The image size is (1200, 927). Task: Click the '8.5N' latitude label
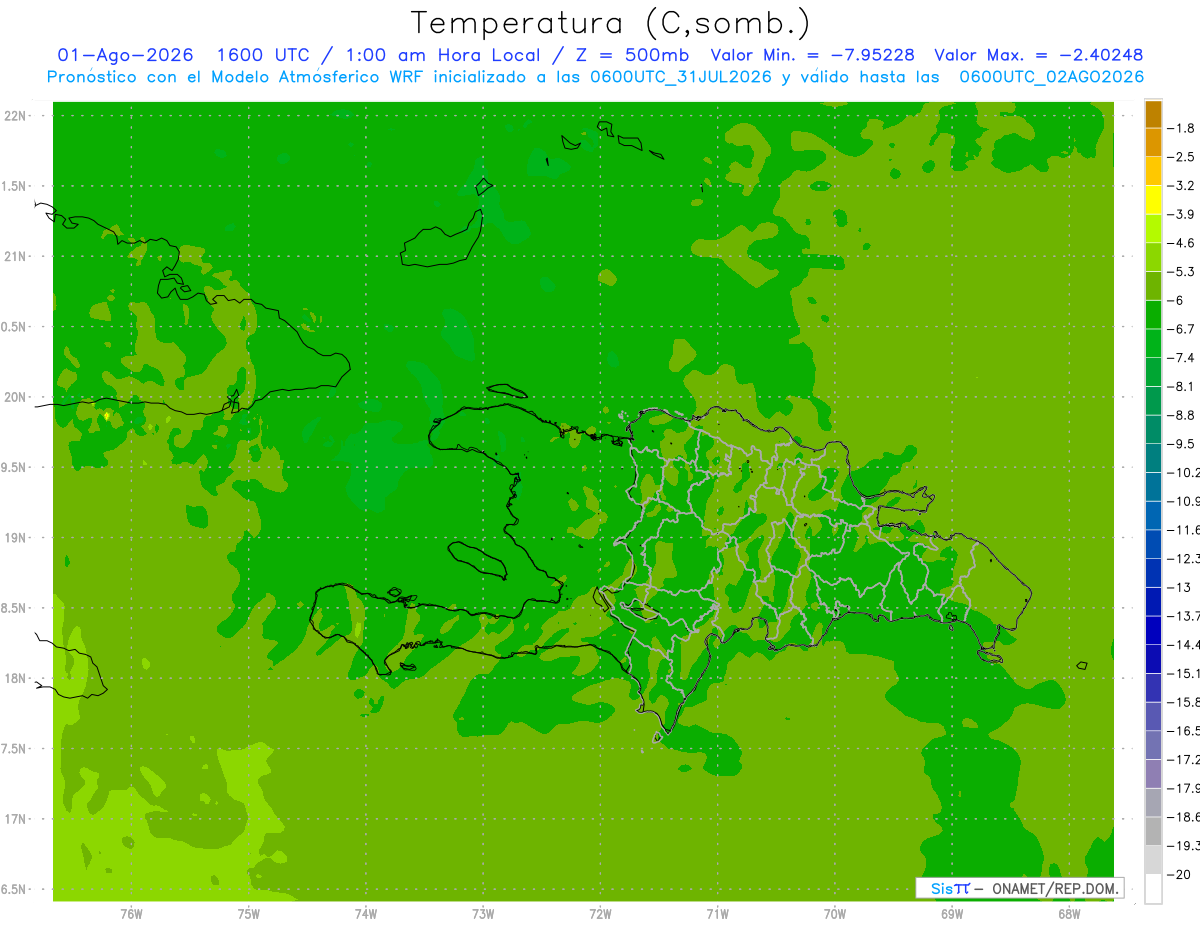click(14, 608)
